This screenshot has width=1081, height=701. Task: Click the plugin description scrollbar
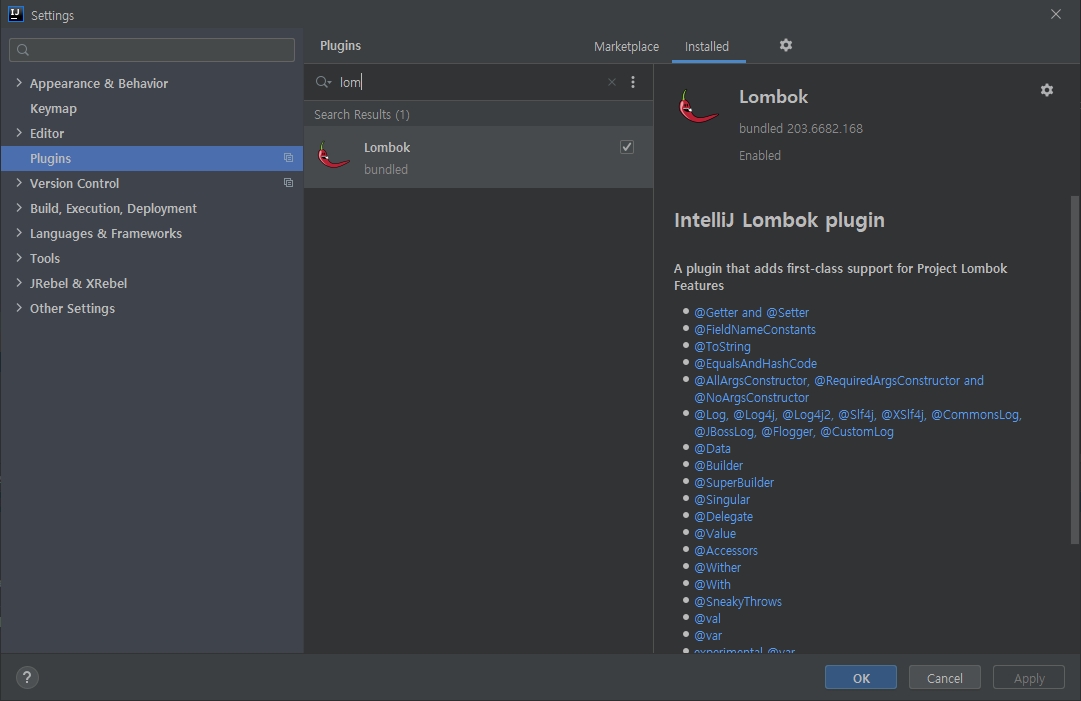coord(1075,369)
